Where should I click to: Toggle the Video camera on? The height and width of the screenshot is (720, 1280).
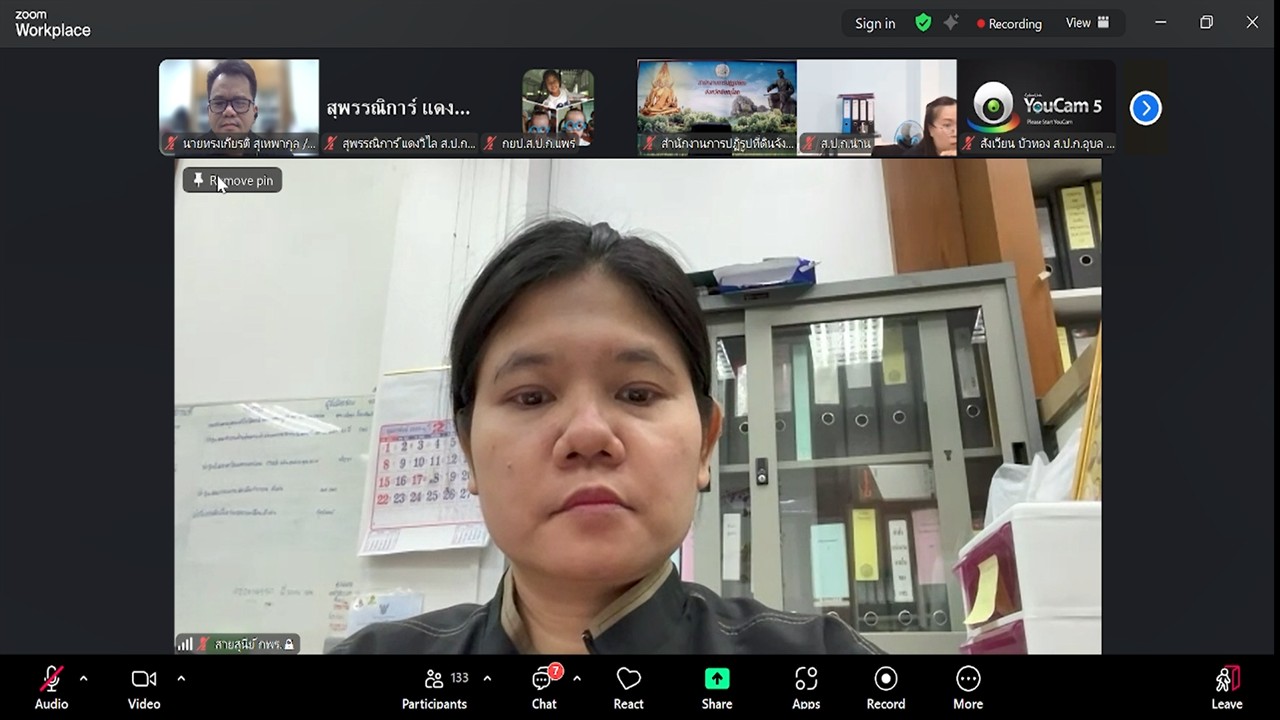(144, 680)
